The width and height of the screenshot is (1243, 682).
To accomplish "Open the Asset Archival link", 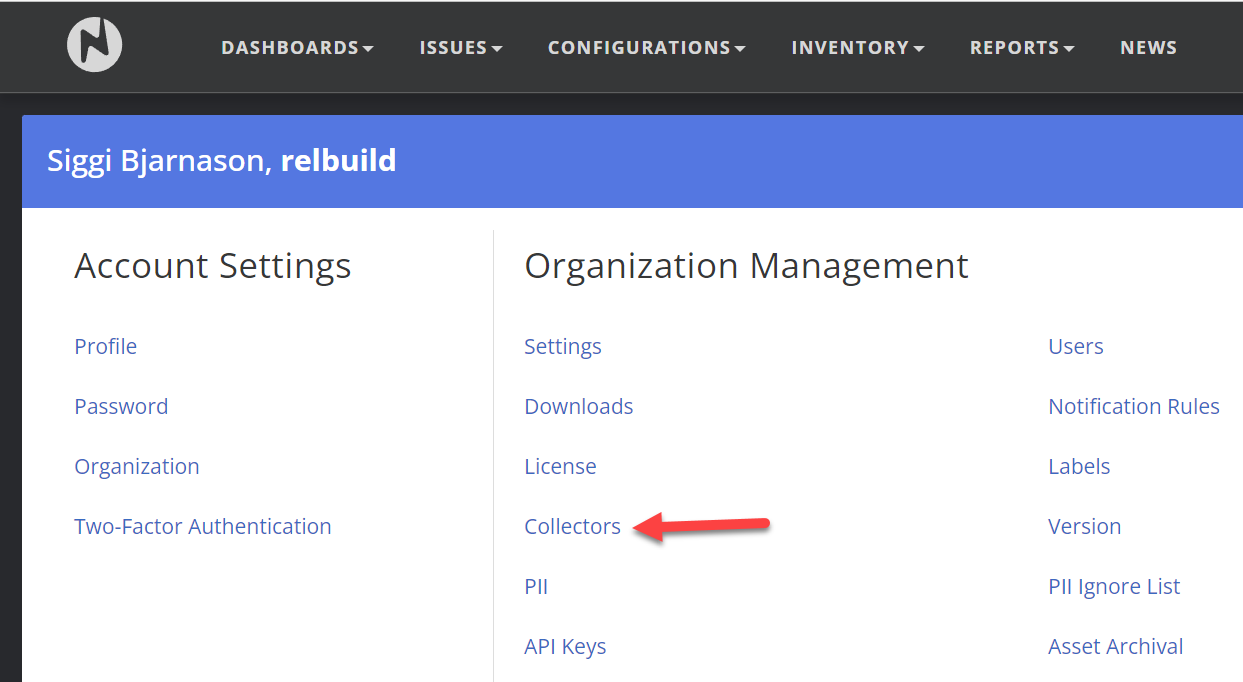I will (1116, 647).
